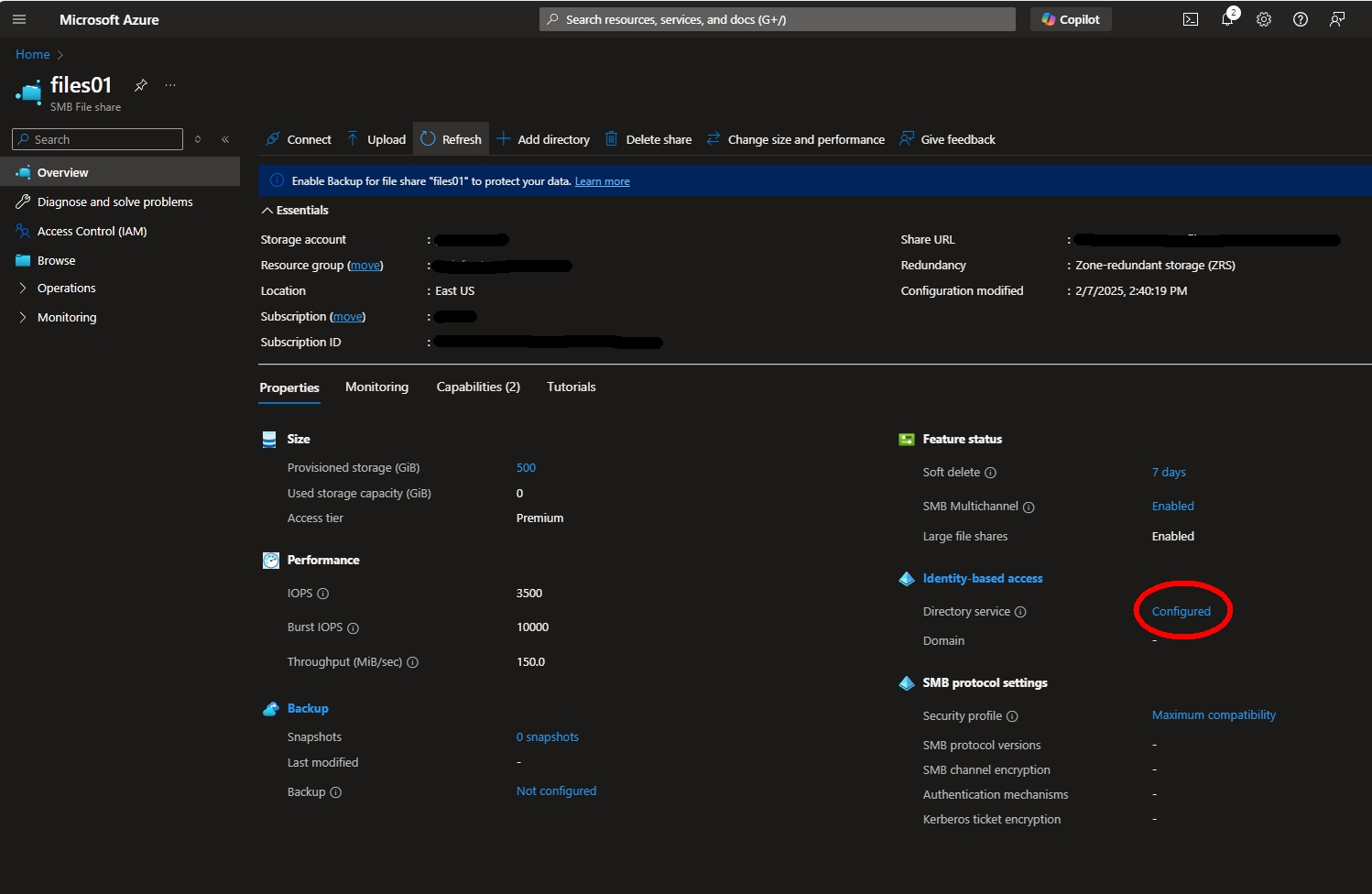Show info tooltip for SMB Multichannel
The height and width of the screenshot is (894, 1372).
click(1029, 507)
